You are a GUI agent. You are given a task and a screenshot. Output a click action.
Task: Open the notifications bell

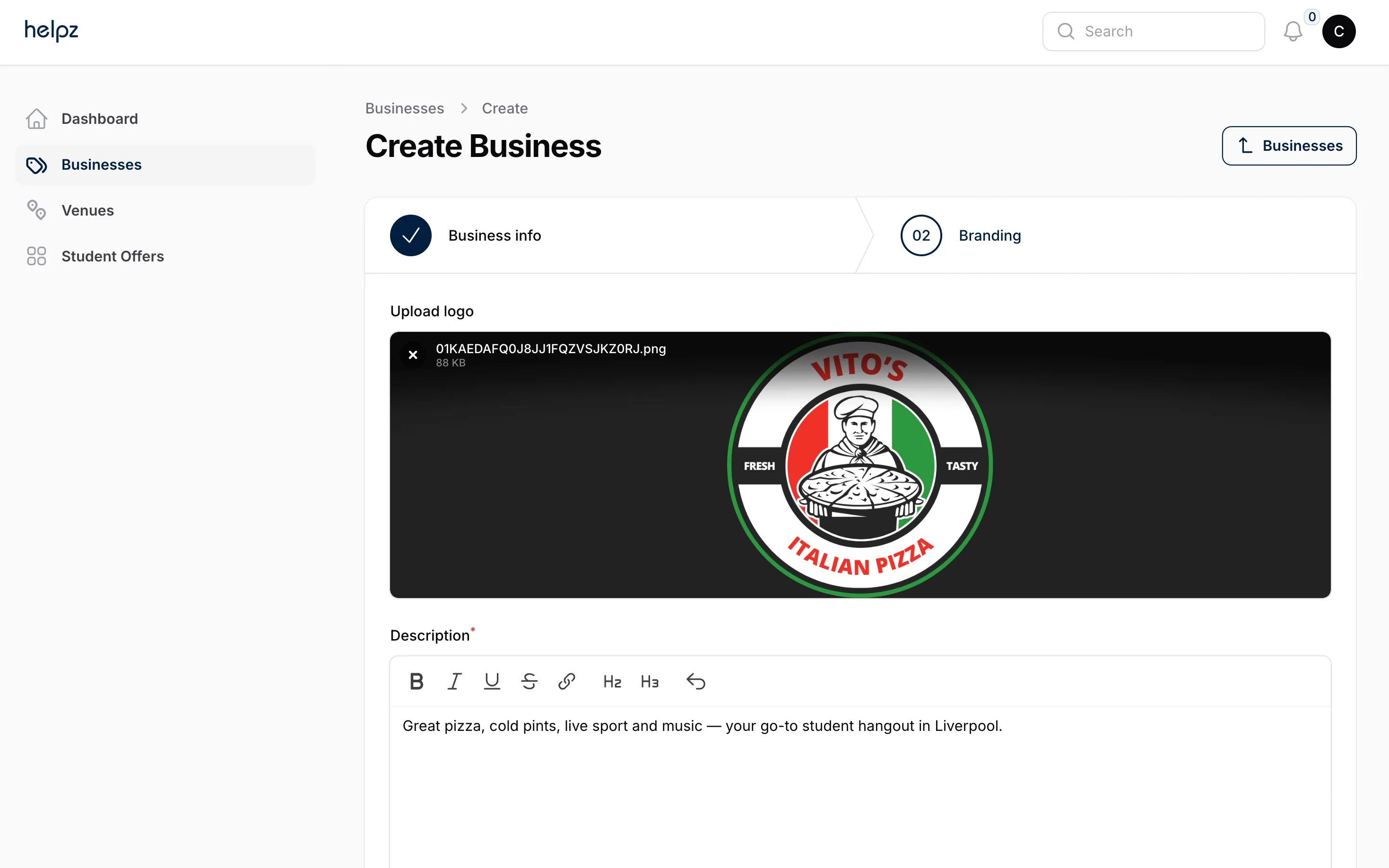[1293, 32]
